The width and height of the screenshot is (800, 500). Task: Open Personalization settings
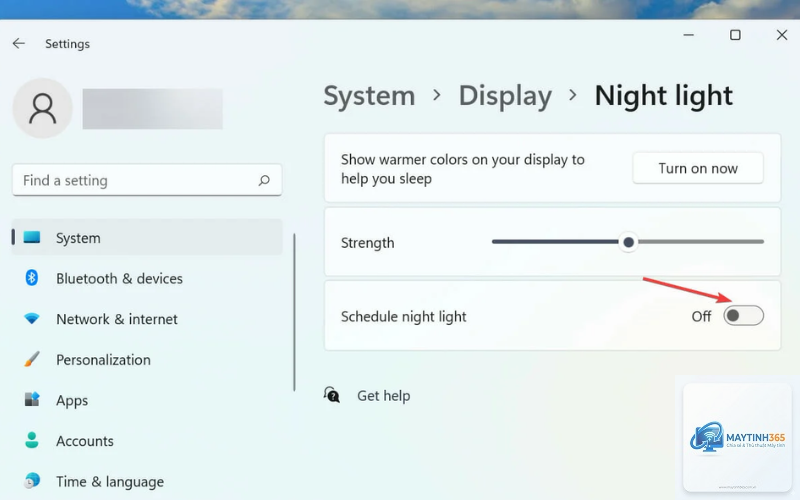(147, 359)
